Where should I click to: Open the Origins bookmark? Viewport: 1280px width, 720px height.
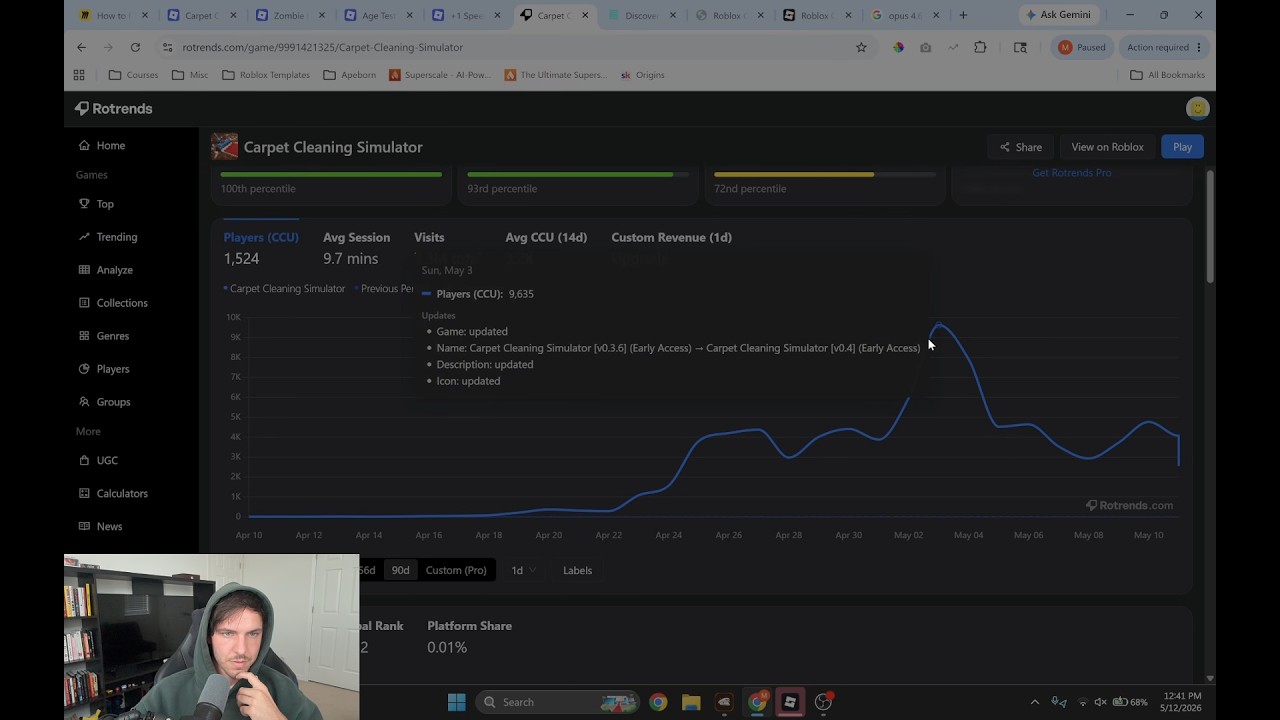tap(642, 75)
